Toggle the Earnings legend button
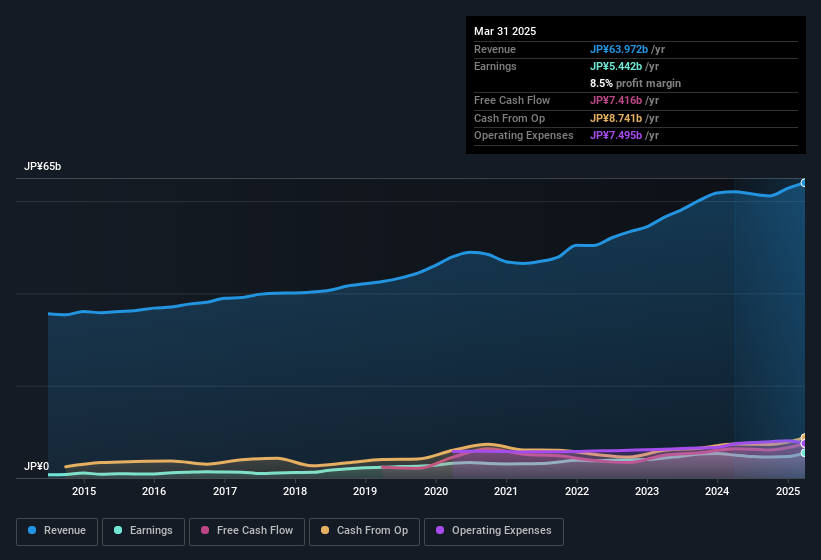Image resolution: width=821 pixels, height=560 pixels. [143, 531]
